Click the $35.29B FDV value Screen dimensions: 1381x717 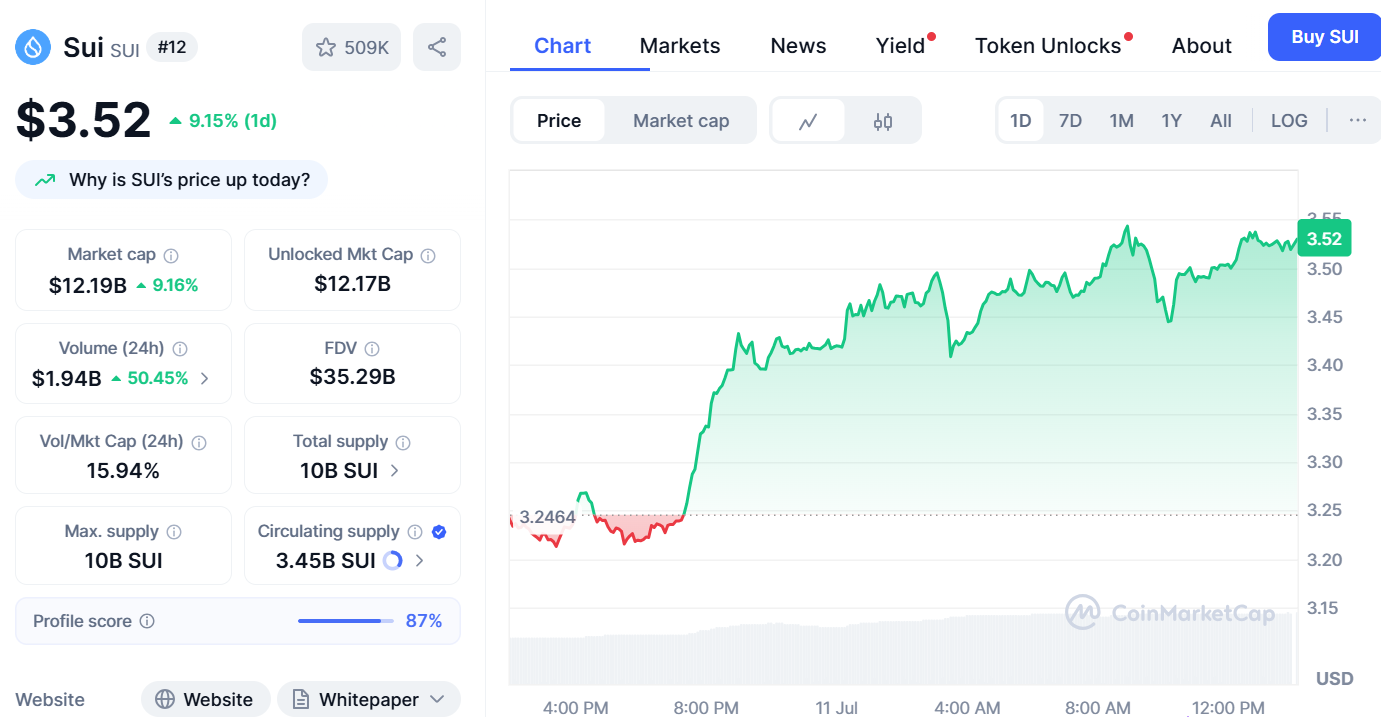click(352, 377)
